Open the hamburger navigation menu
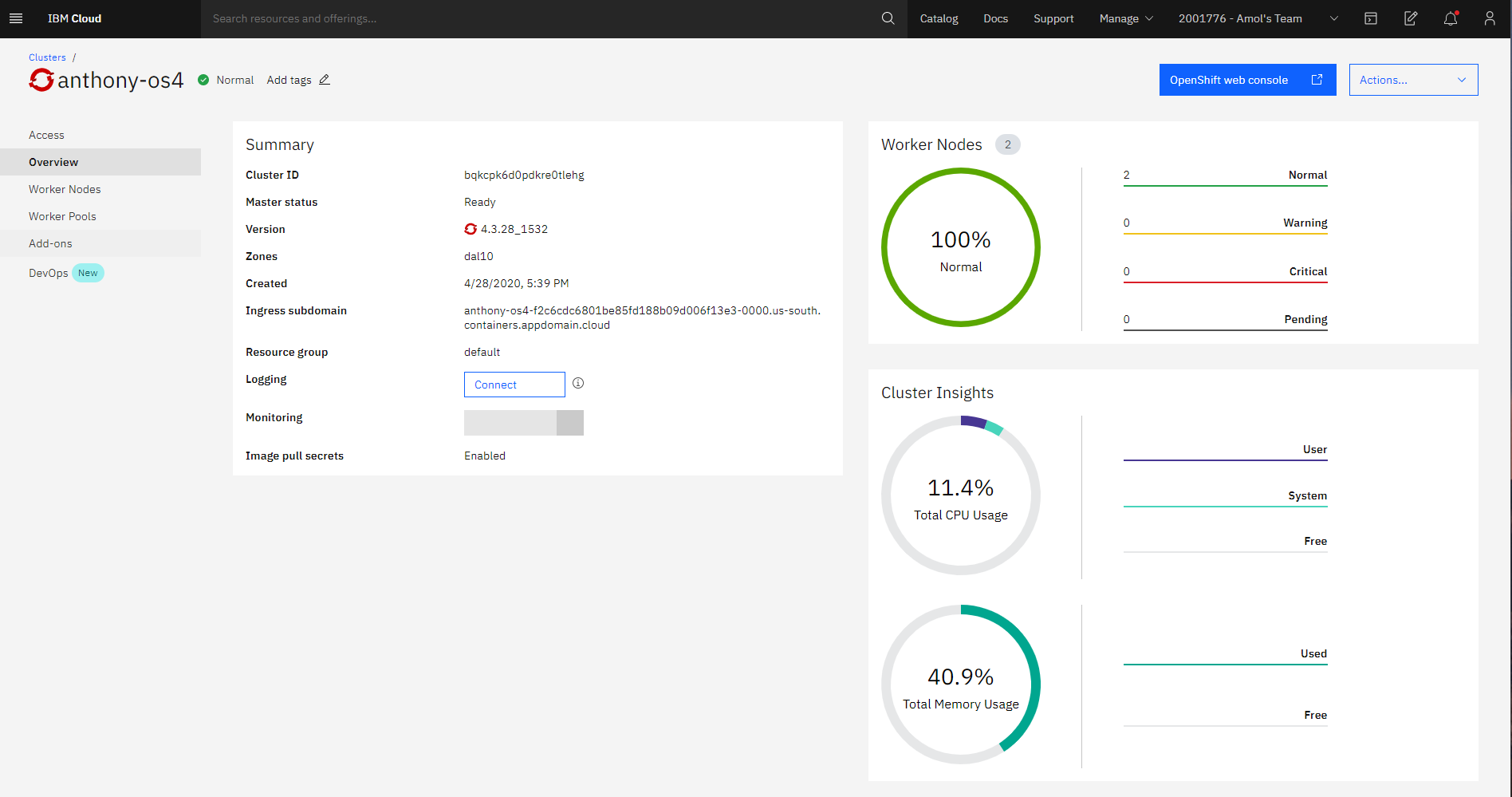1512x797 pixels. 16,18
